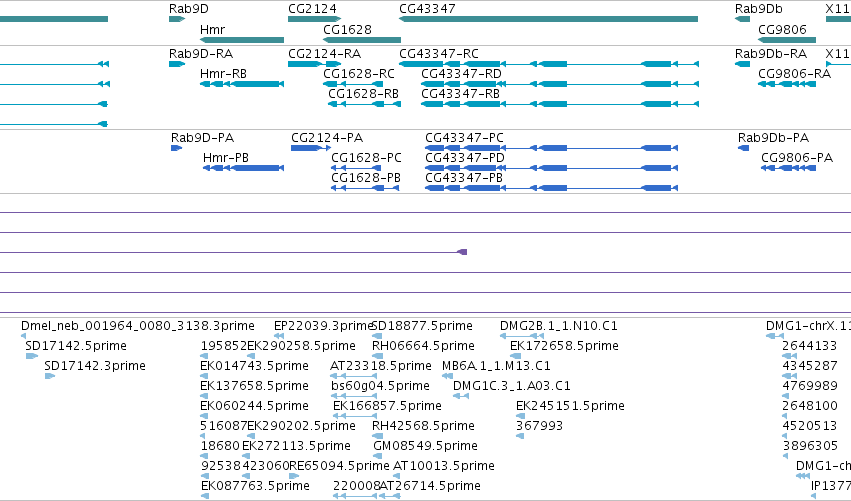Select the EK166857.5prime EST label
Image resolution: width=851 pixels, height=501 pixels.
click(x=388, y=406)
